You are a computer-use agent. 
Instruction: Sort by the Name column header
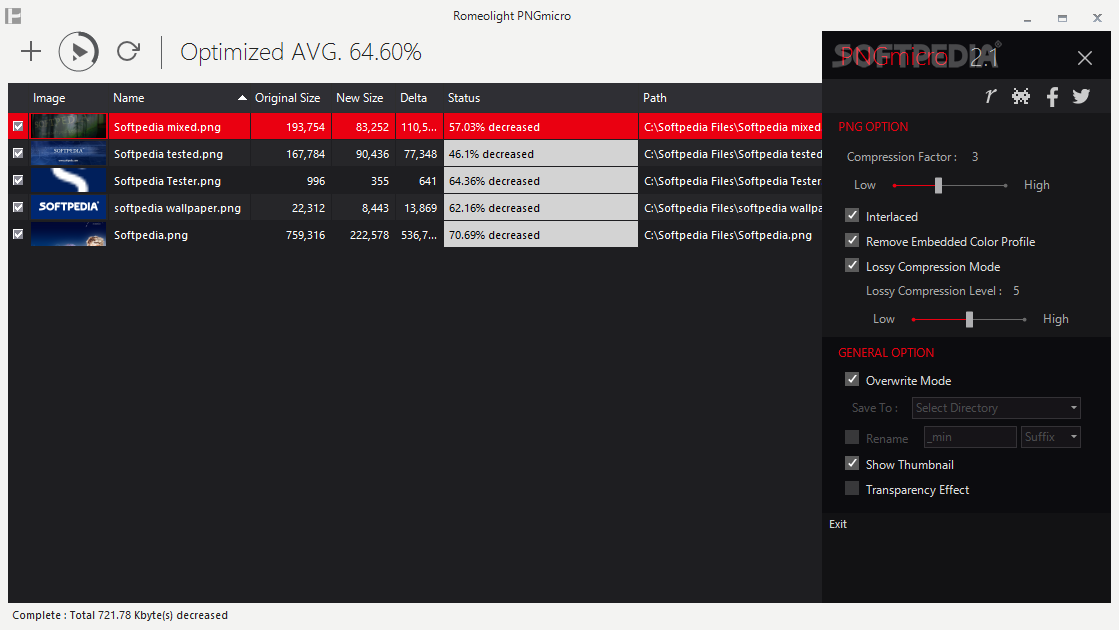click(x=178, y=98)
